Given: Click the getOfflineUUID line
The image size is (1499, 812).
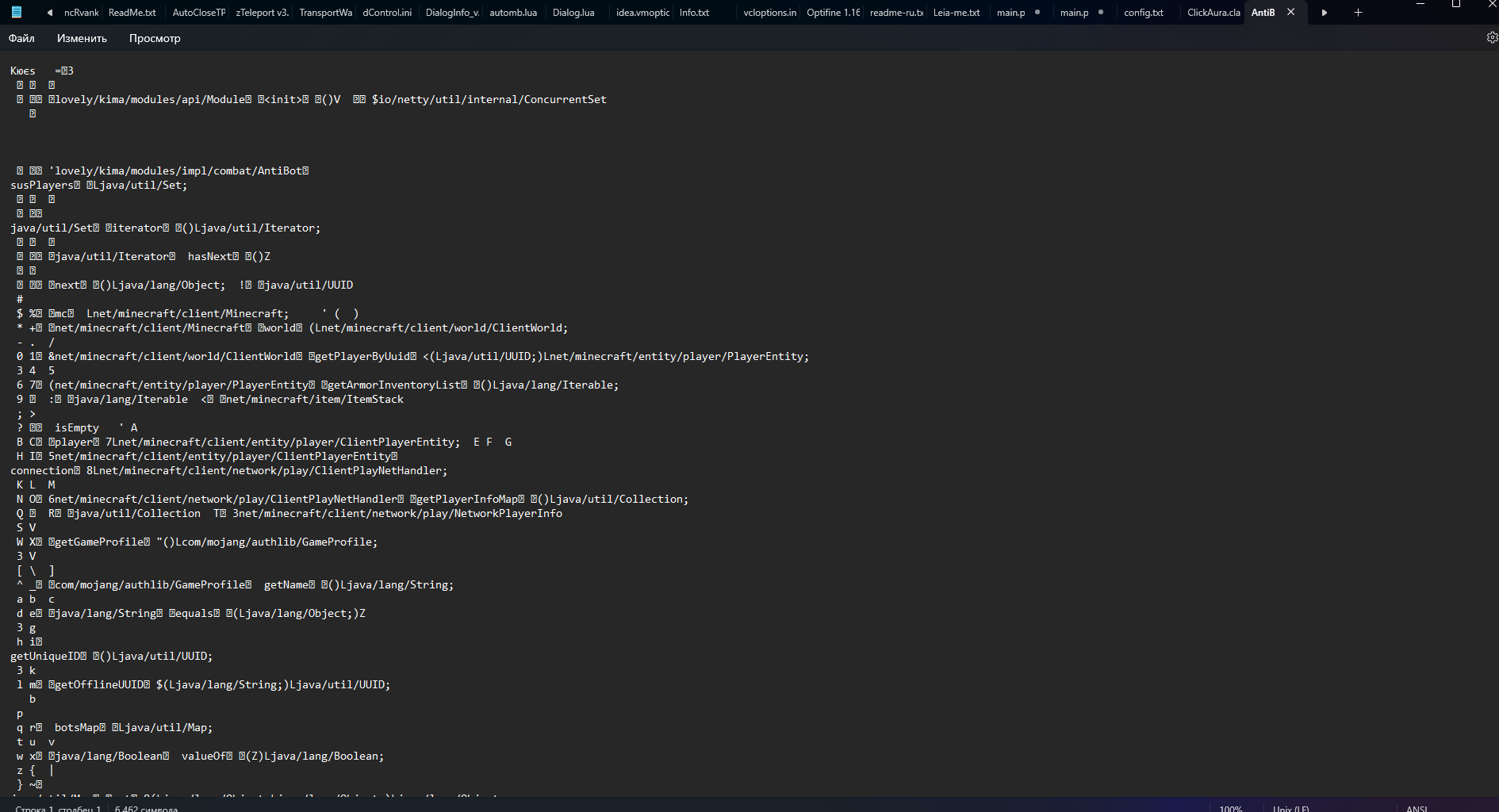Looking at the screenshot, I should 203,684.
